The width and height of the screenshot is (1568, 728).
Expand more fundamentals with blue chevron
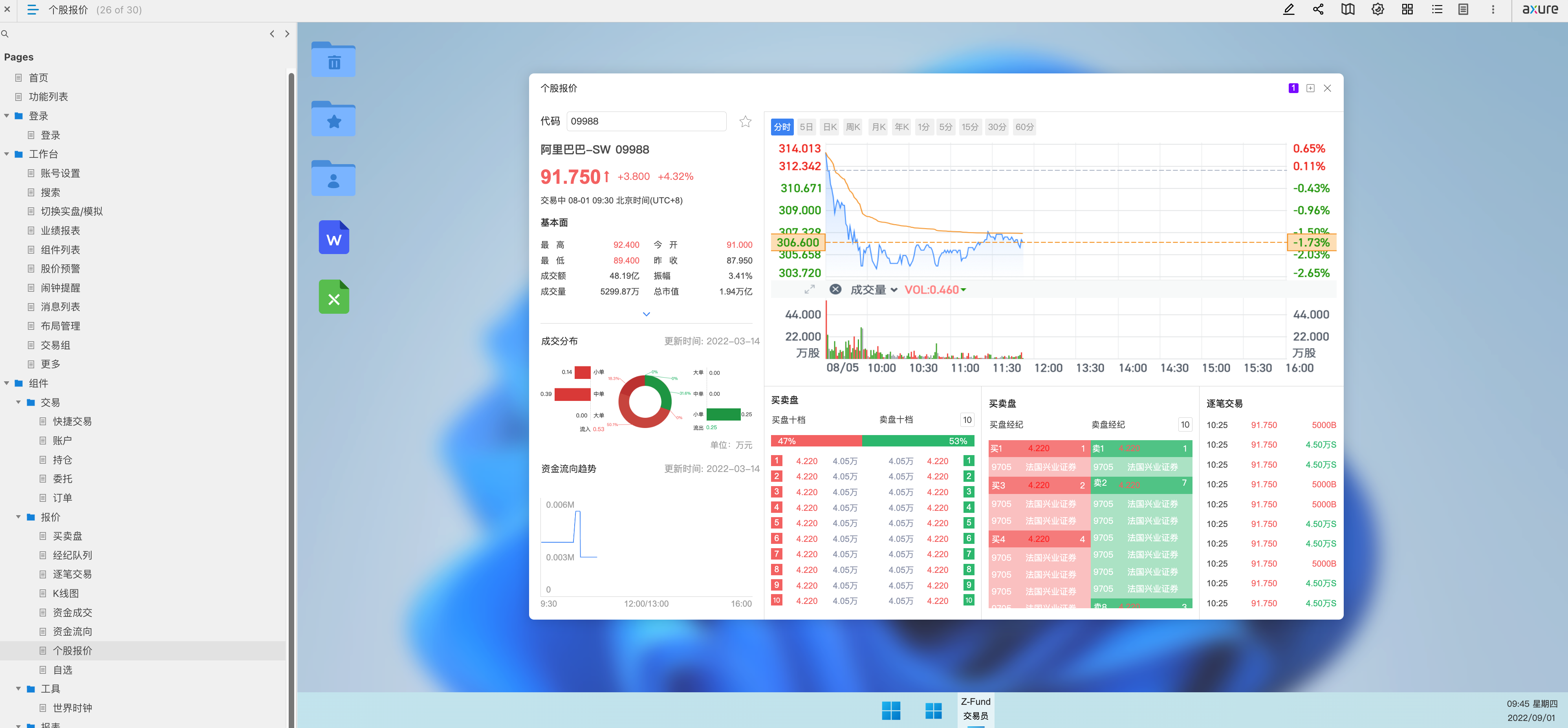click(646, 314)
